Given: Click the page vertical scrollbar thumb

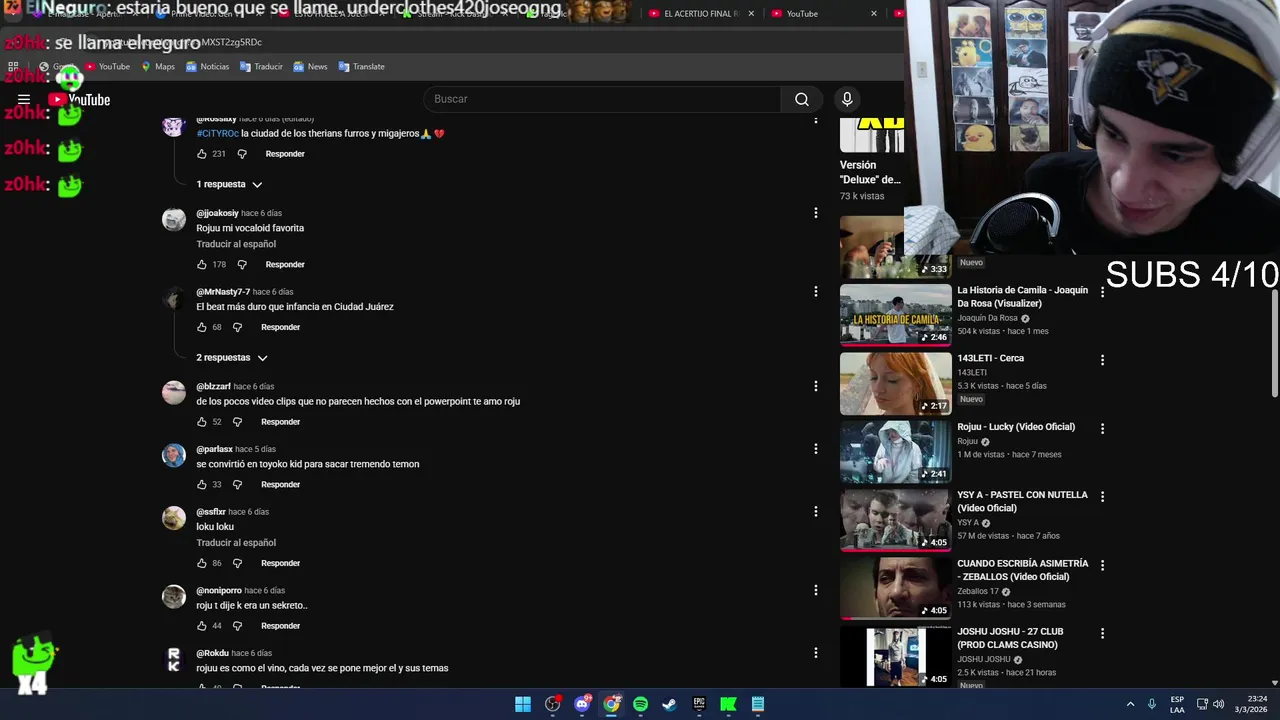Looking at the screenshot, I should click(x=1275, y=345).
